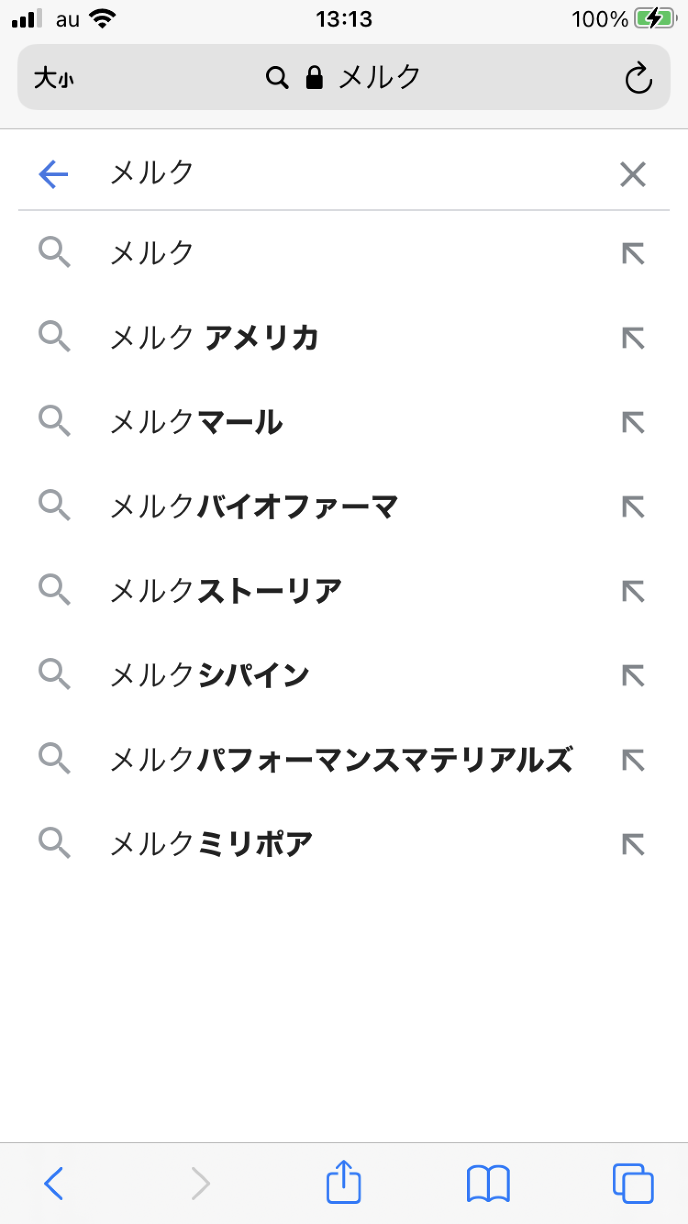
Task: Go forward with the bottom toolbar chevron
Action: (200, 1183)
